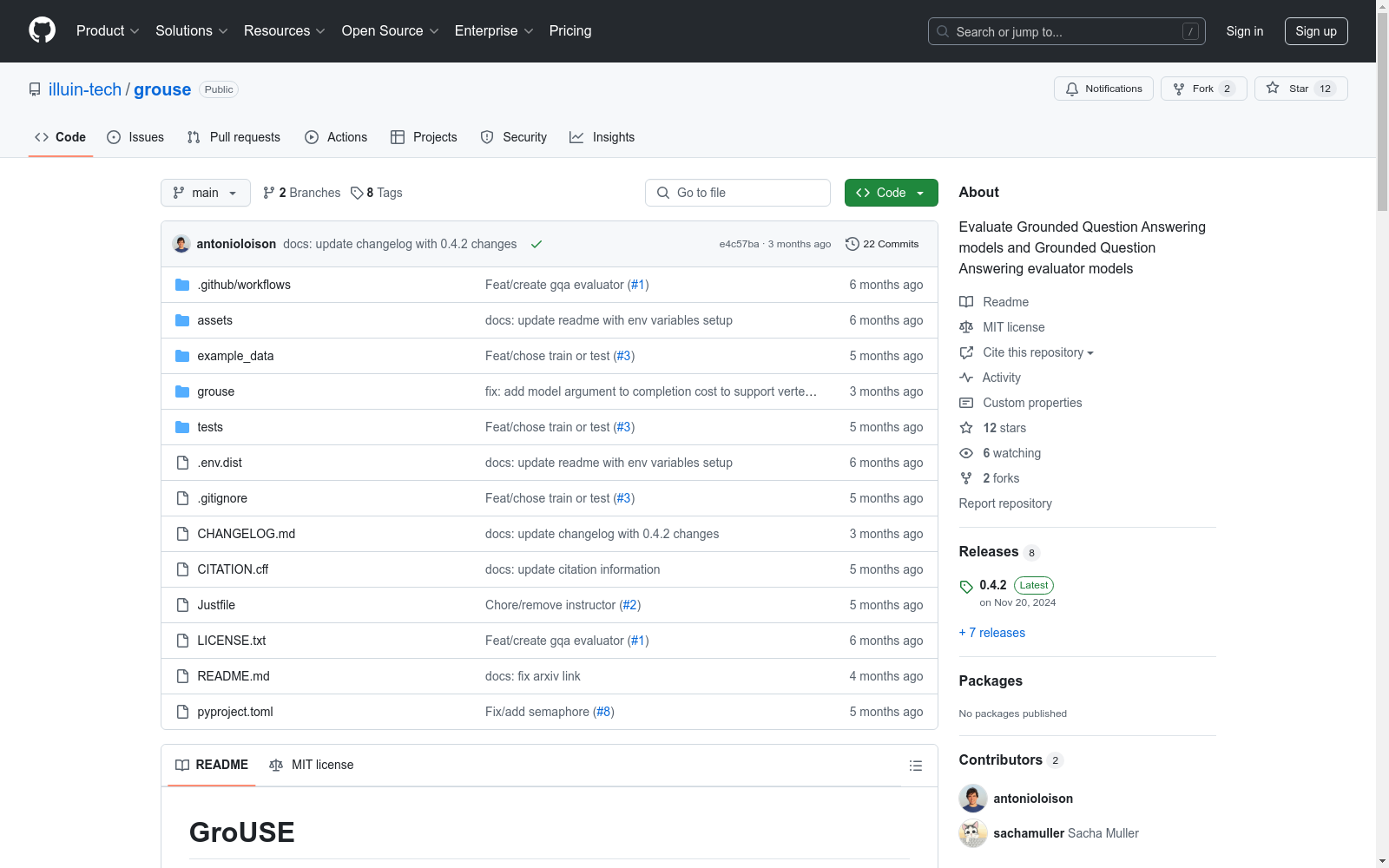Switch to the Pull requests tab
Screen dimensions: 1389x868
click(234, 137)
